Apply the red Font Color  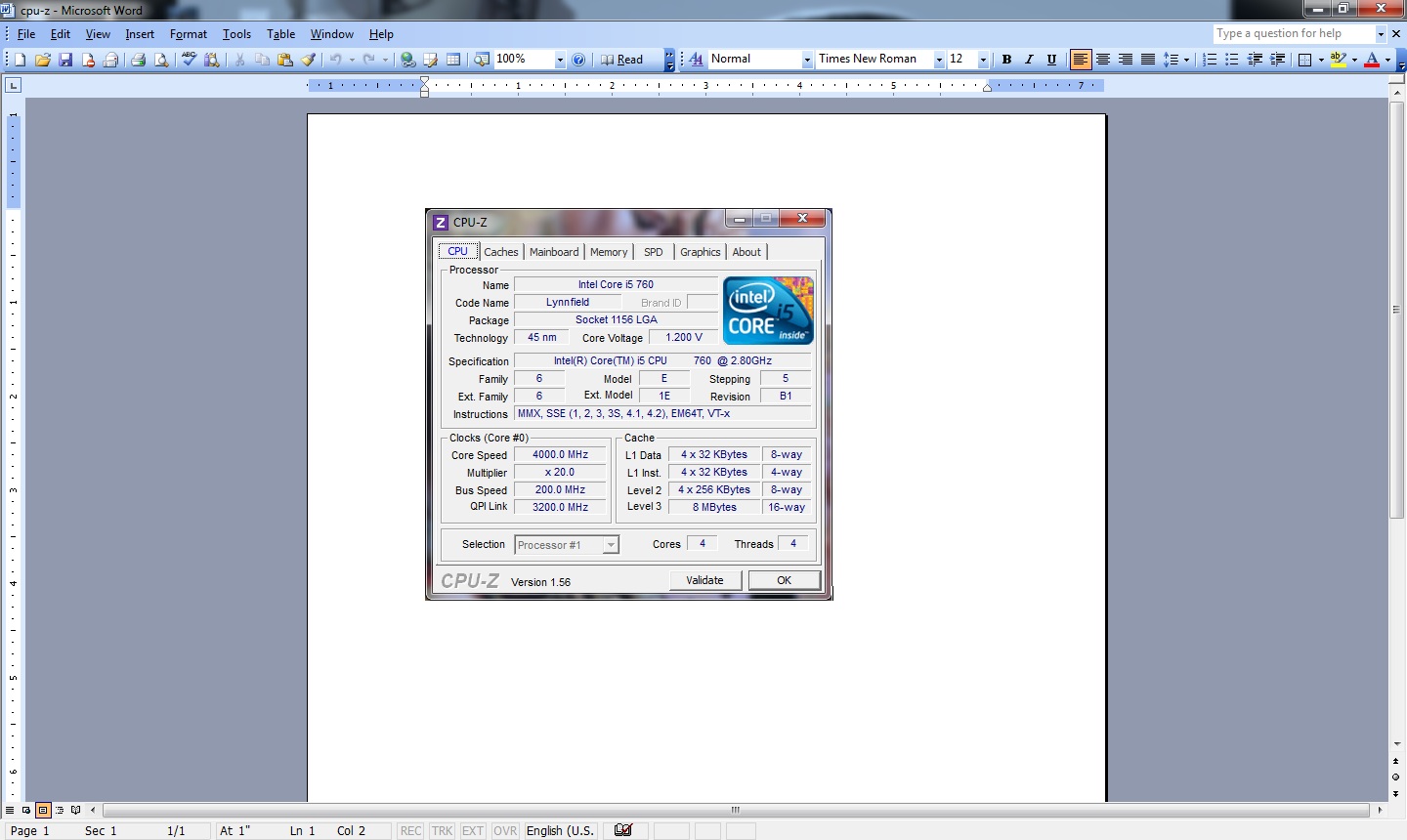1372,60
